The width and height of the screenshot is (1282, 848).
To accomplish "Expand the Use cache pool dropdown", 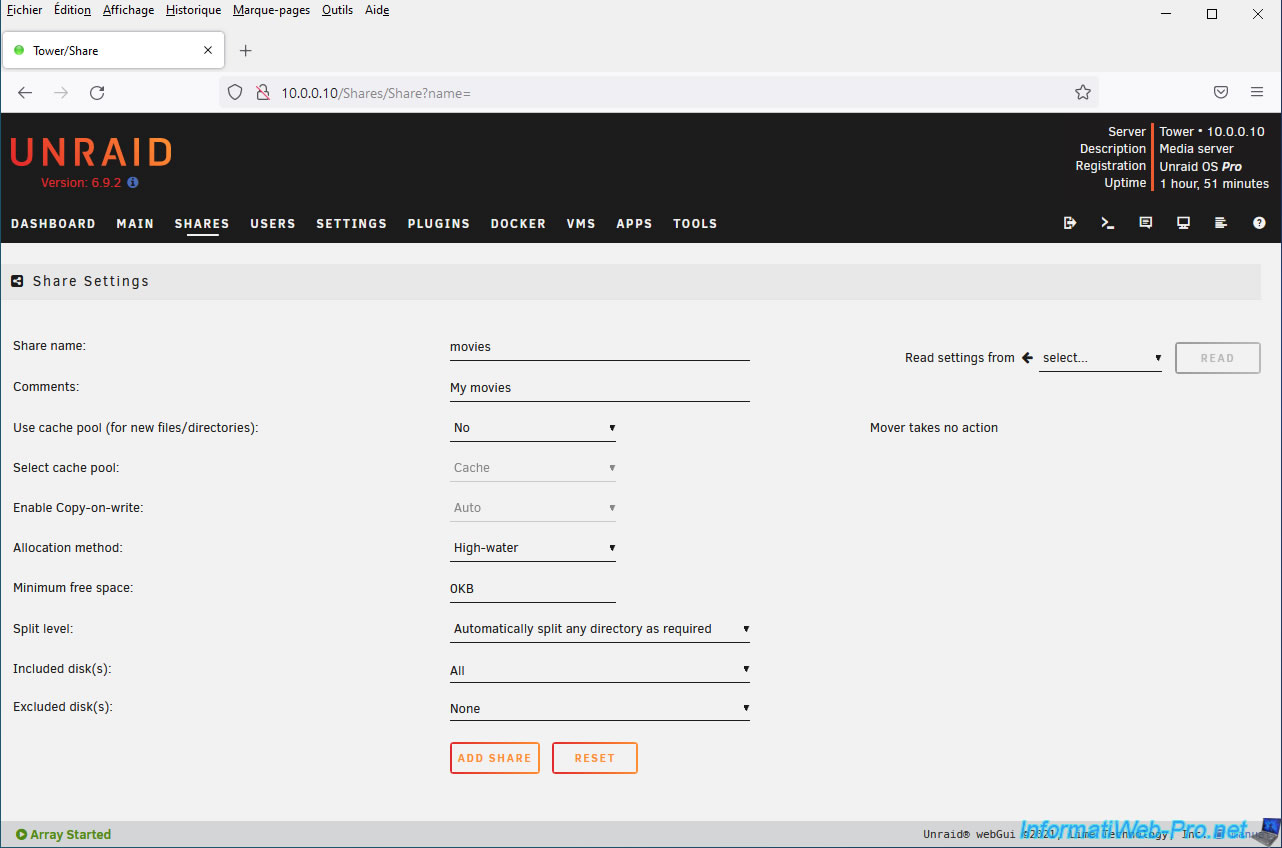I will [x=532, y=428].
